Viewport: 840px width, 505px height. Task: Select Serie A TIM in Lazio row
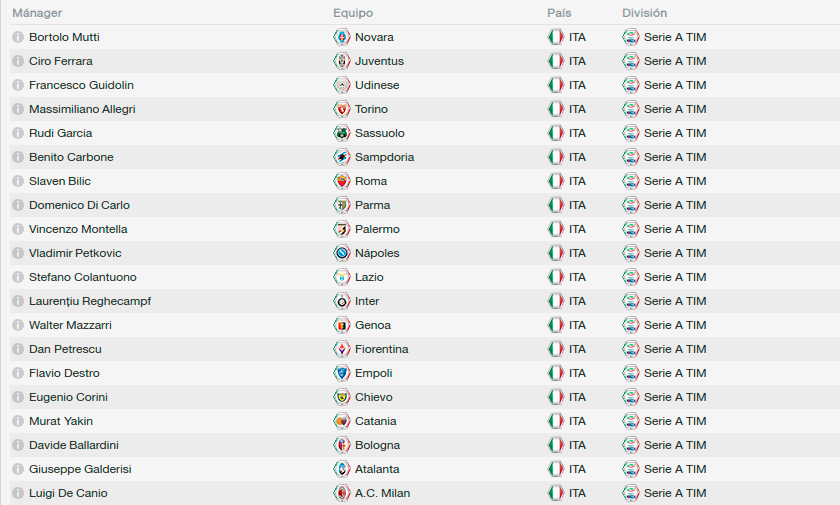pyautogui.click(x=675, y=277)
